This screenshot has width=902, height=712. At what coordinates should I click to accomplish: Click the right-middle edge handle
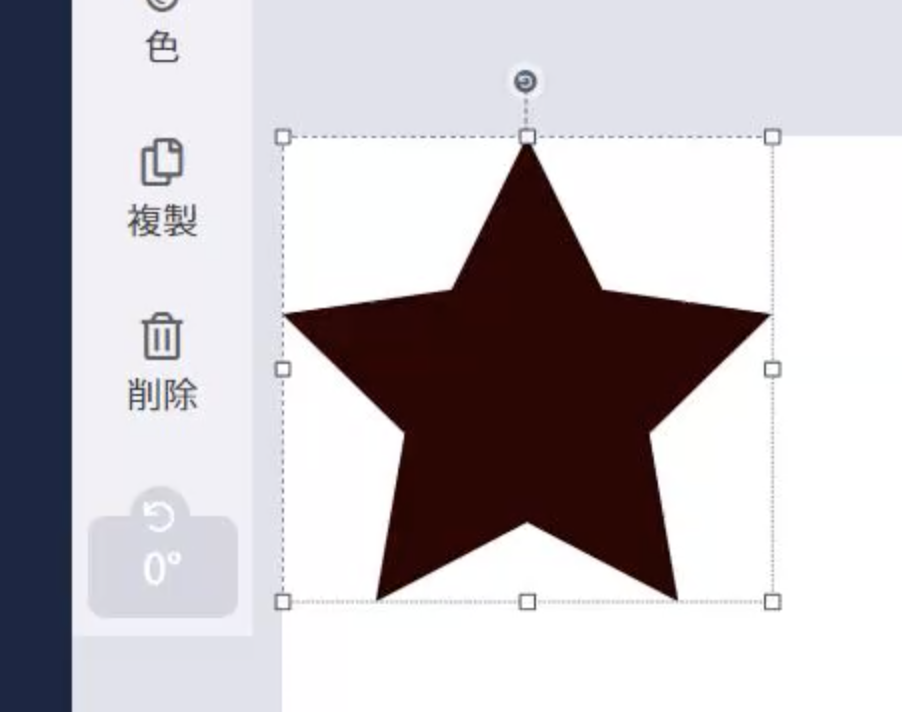click(773, 369)
